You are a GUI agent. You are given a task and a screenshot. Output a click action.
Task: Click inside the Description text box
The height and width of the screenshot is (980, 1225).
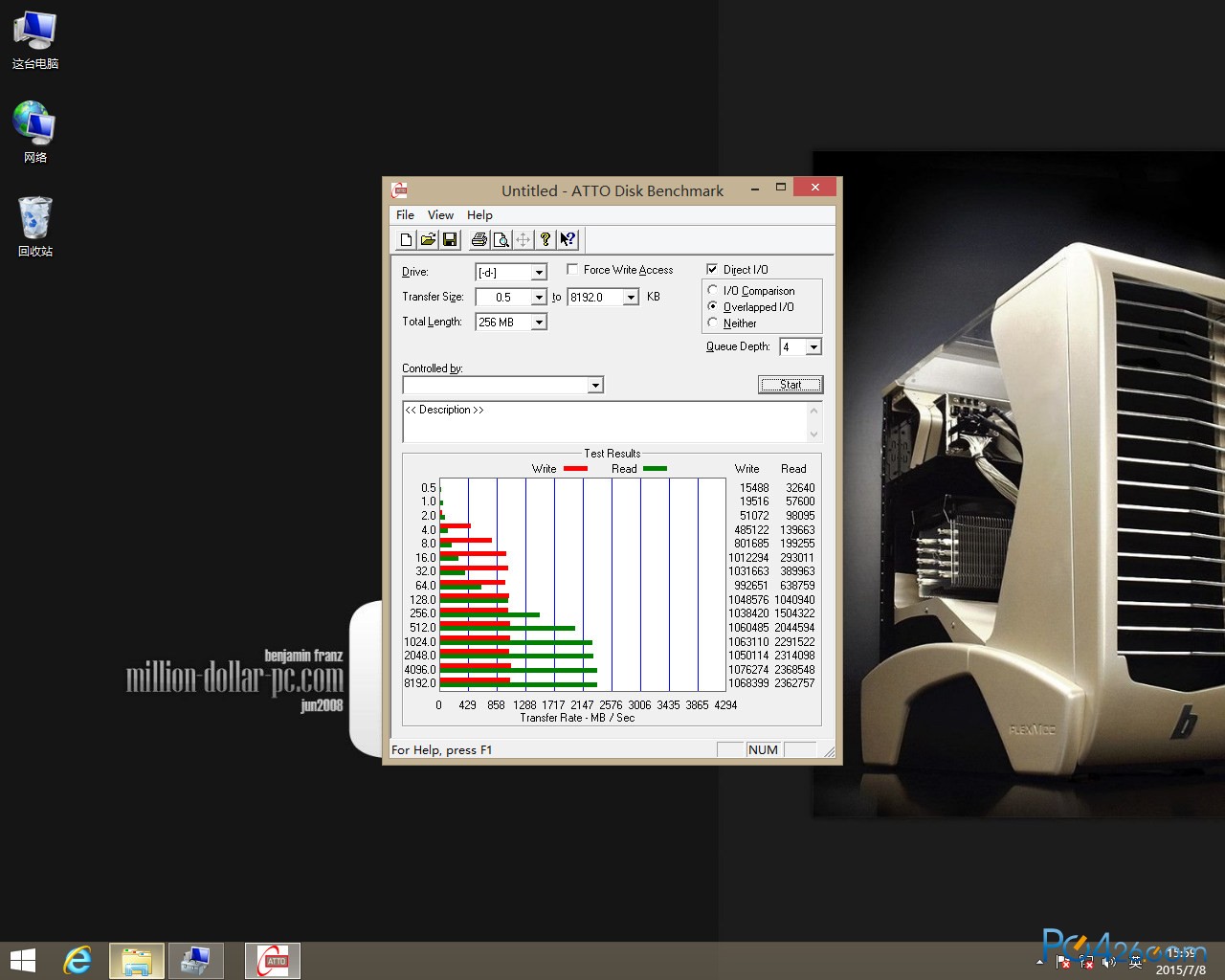[604, 422]
